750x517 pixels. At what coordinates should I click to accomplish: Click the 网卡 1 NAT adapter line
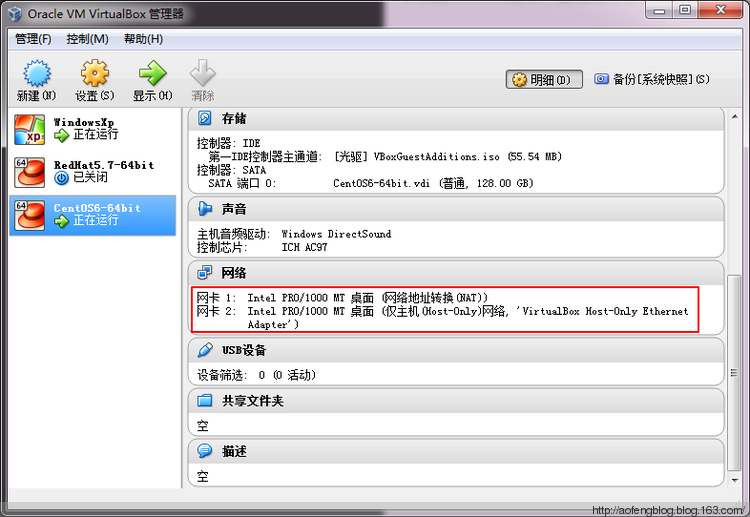coord(342,298)
